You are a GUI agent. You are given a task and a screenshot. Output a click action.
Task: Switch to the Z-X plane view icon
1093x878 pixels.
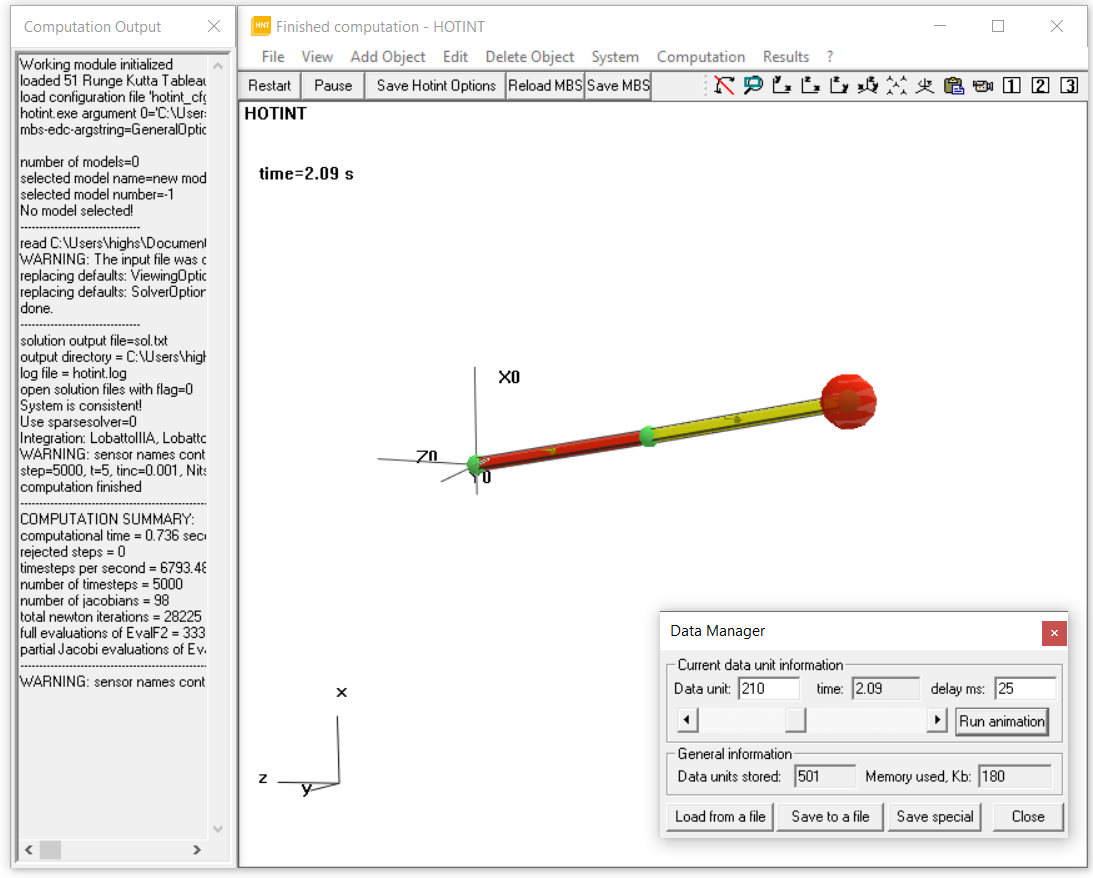[808, 86]
